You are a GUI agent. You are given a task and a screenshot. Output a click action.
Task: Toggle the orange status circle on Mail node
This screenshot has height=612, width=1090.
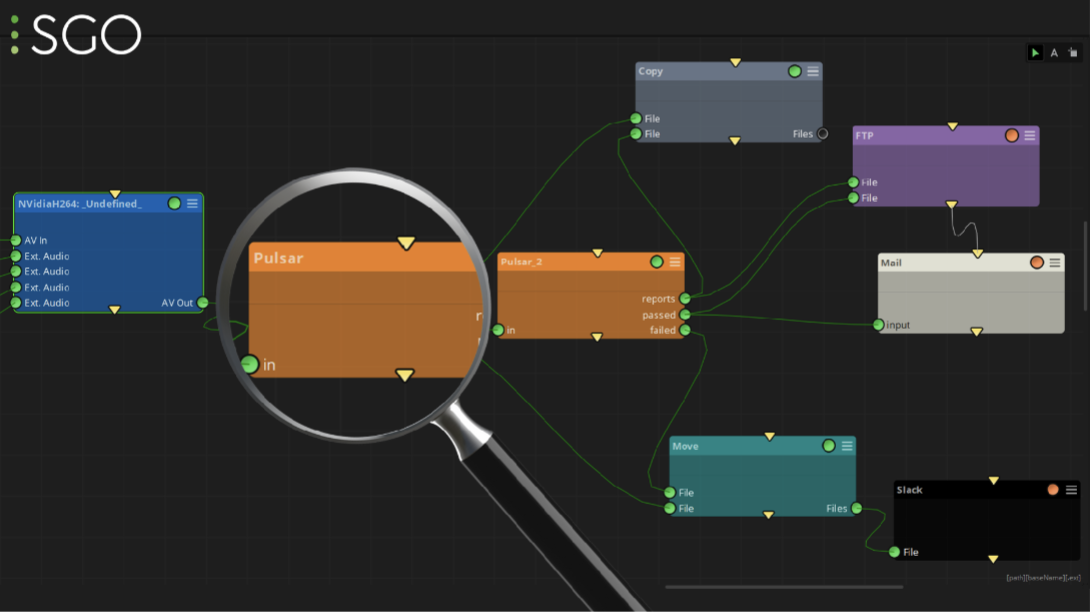(x=1036, y=262)
